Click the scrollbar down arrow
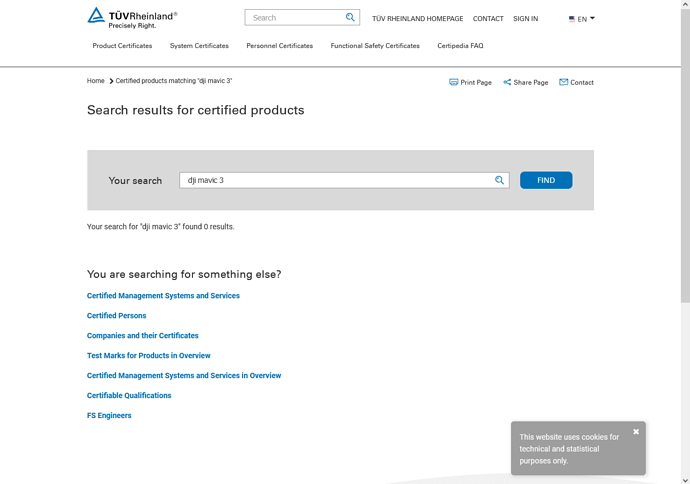The width and height of the screenshot is (690, 484). 685,480
